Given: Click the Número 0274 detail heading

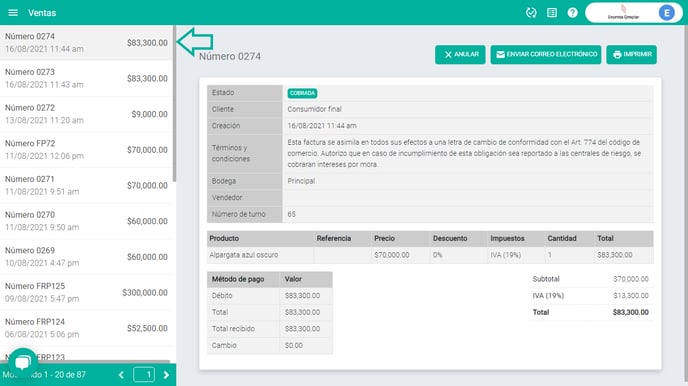Looking at the screenshot, I should (x=230, y=57).
